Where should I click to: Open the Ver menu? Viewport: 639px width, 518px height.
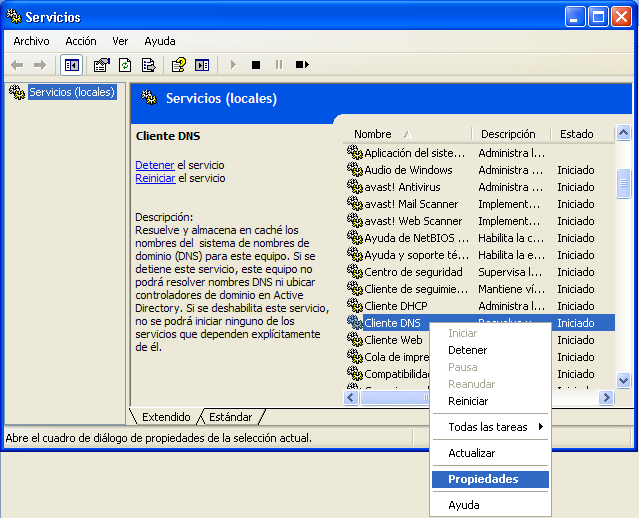pyautogui.click(x=120, y=41)
